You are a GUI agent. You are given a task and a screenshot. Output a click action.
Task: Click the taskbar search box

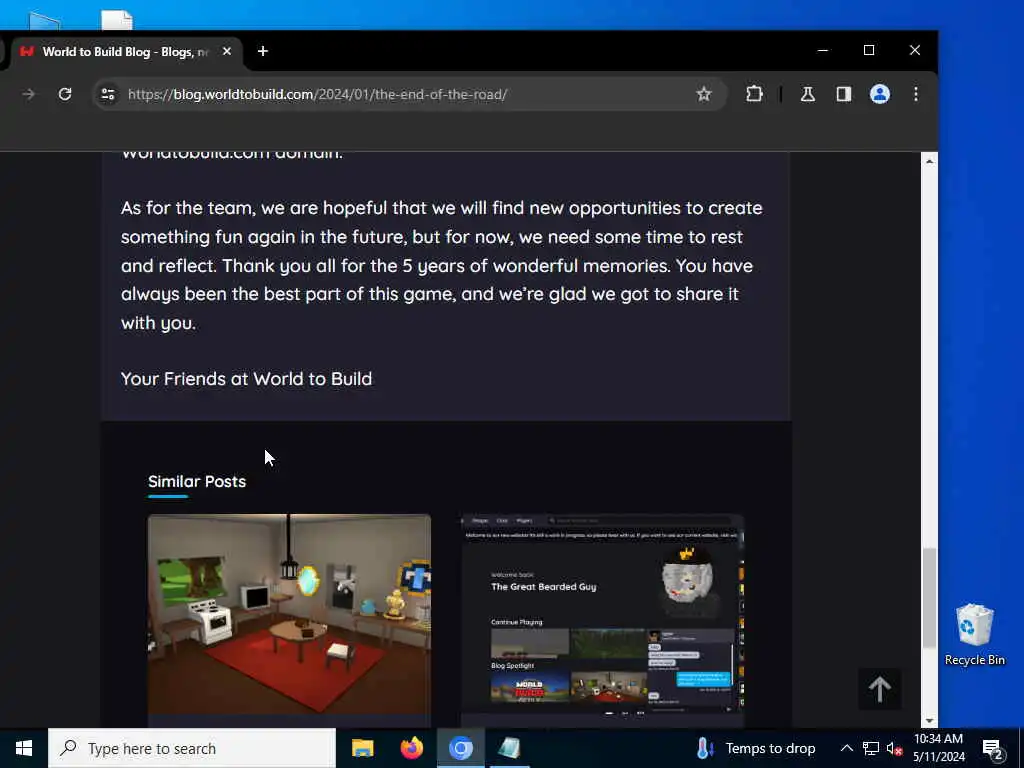(x=192, y=748)
